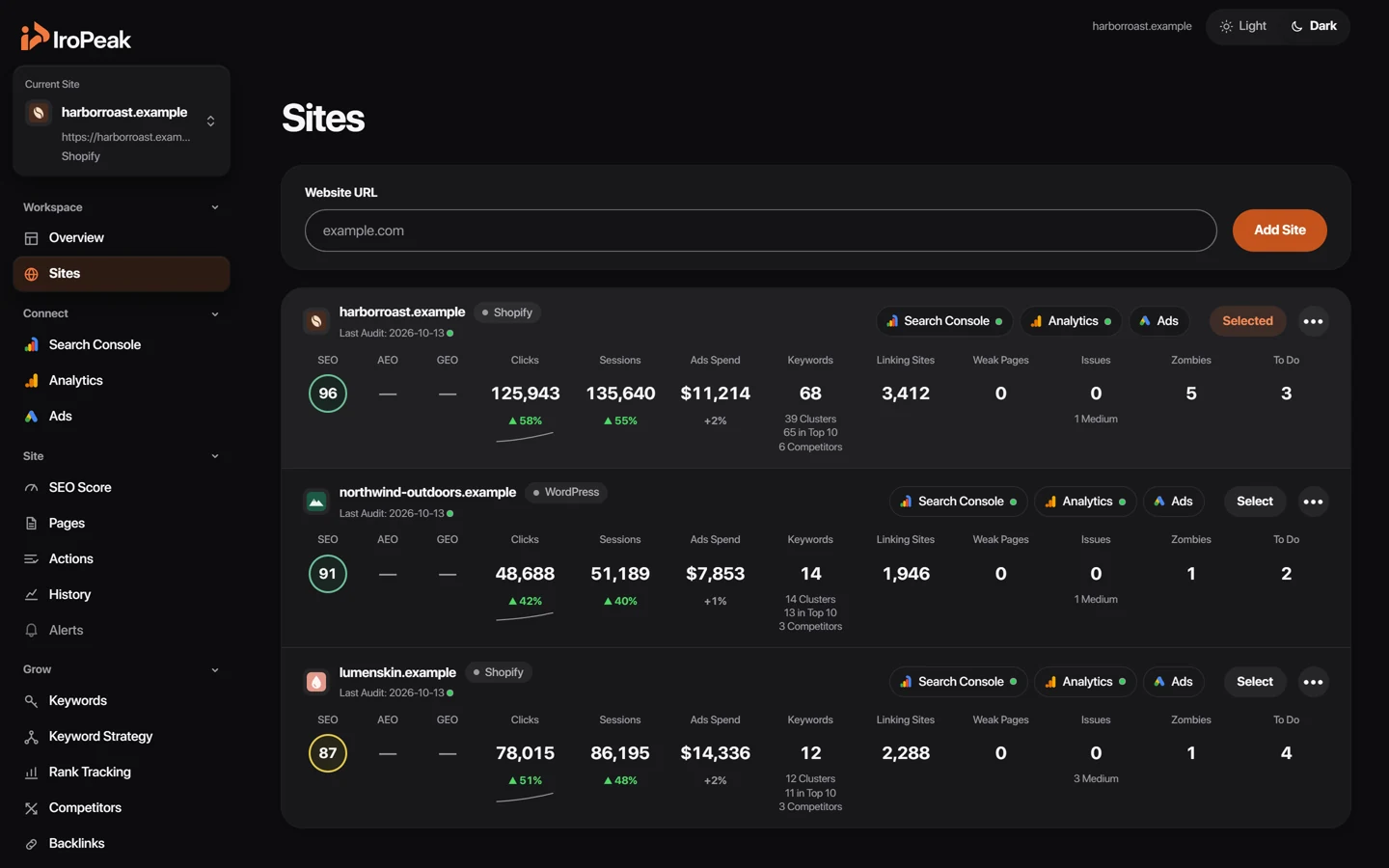The image size is (1389, 868).
Task: Open Overview in the sidebar
Action: (x=122, y=238)
